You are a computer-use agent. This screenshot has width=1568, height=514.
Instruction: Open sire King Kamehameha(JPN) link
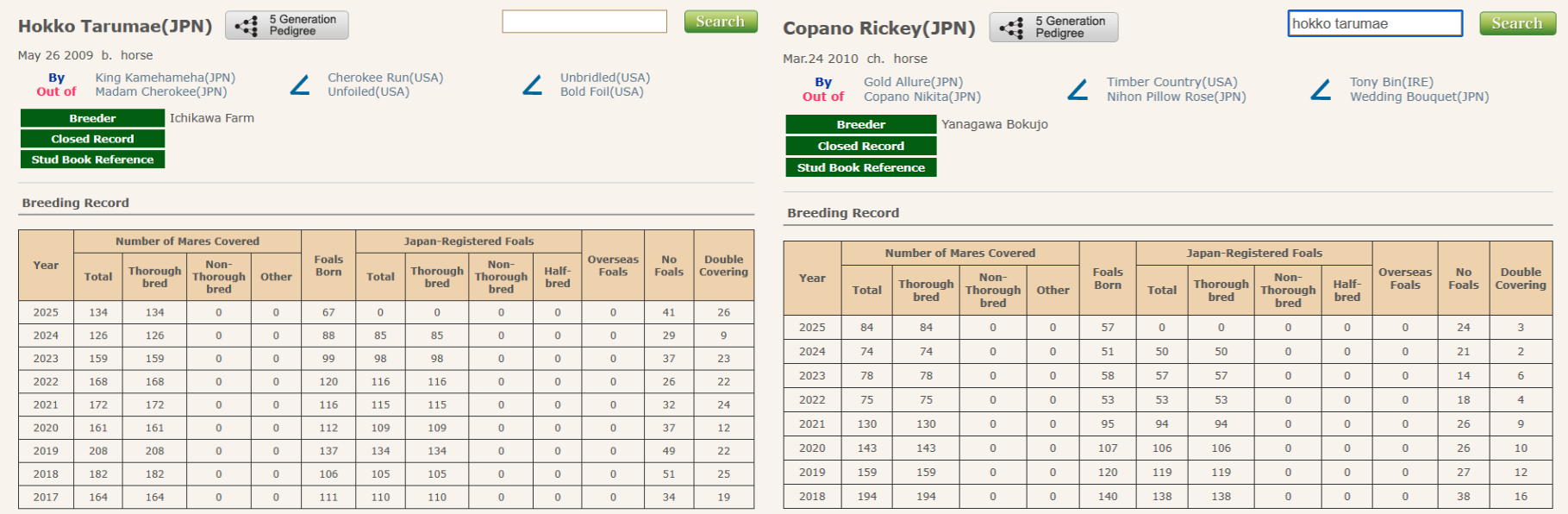(165, 78)
